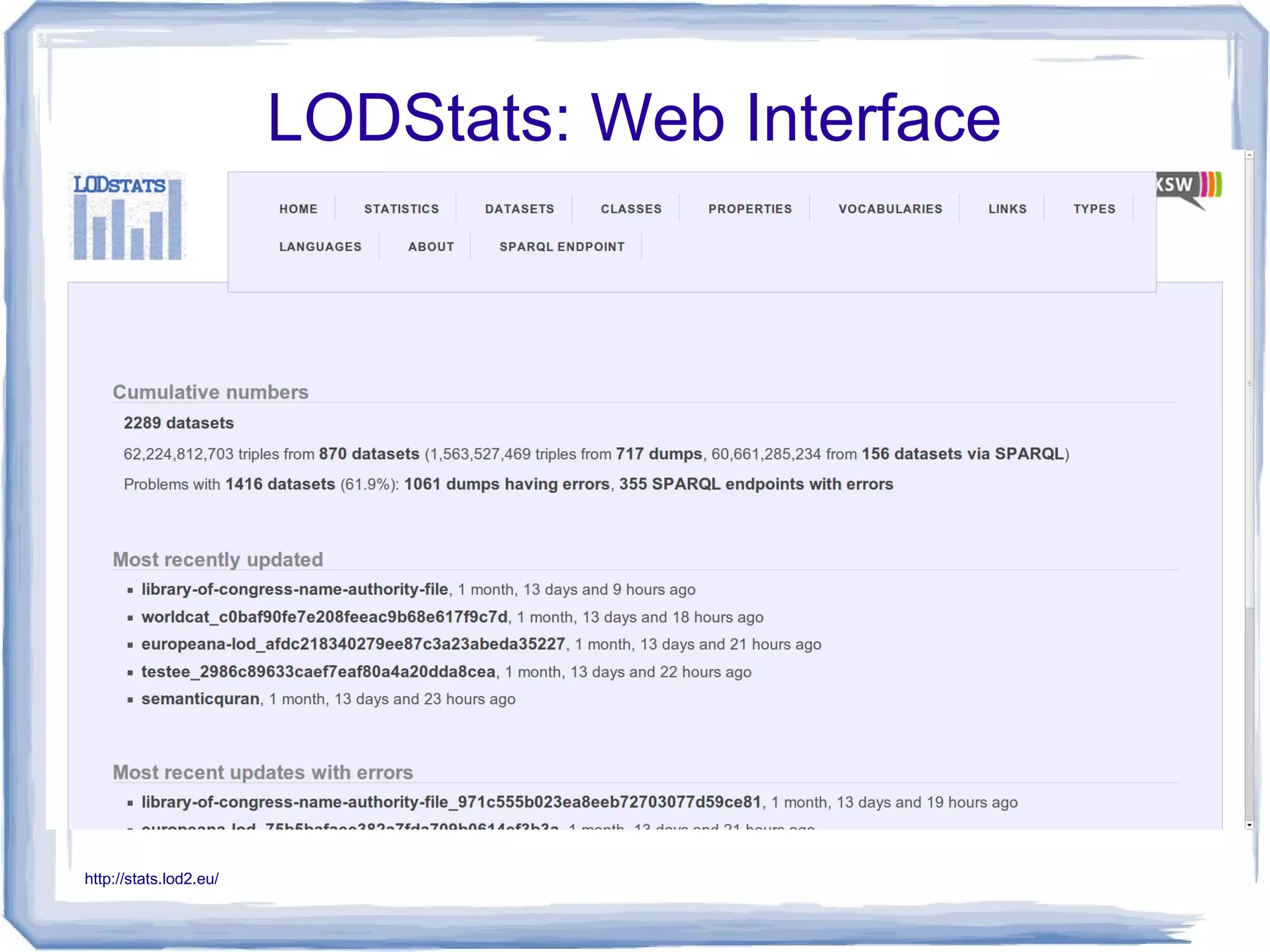Open the 717 dumps link

659,454
